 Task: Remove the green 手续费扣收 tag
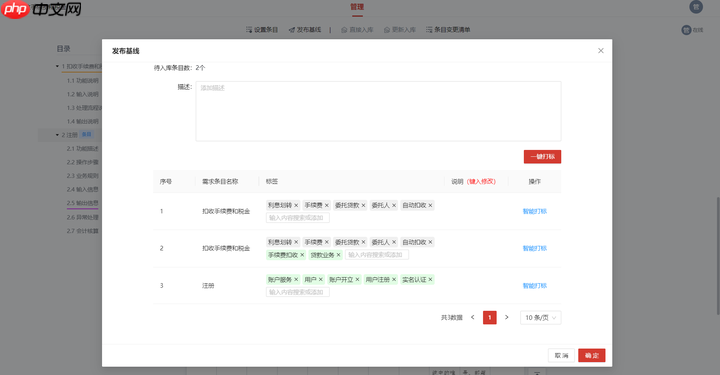click(x=302, y=255)
